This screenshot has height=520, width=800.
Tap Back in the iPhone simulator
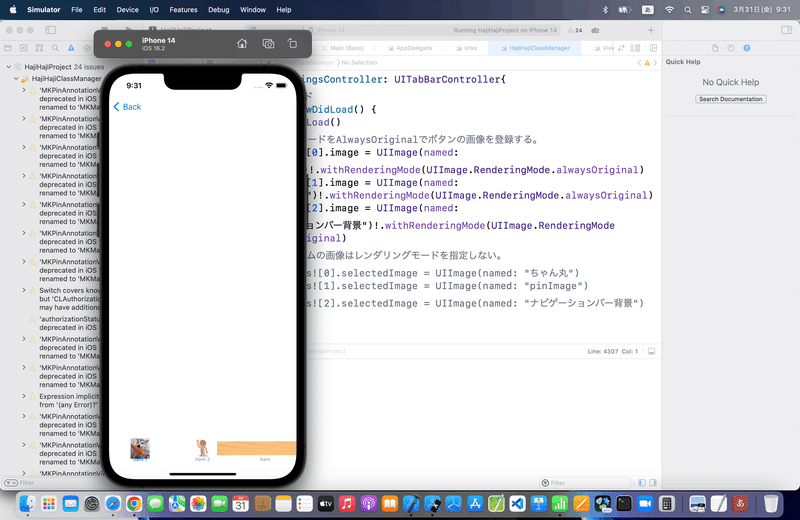click(x=127, y=107)
